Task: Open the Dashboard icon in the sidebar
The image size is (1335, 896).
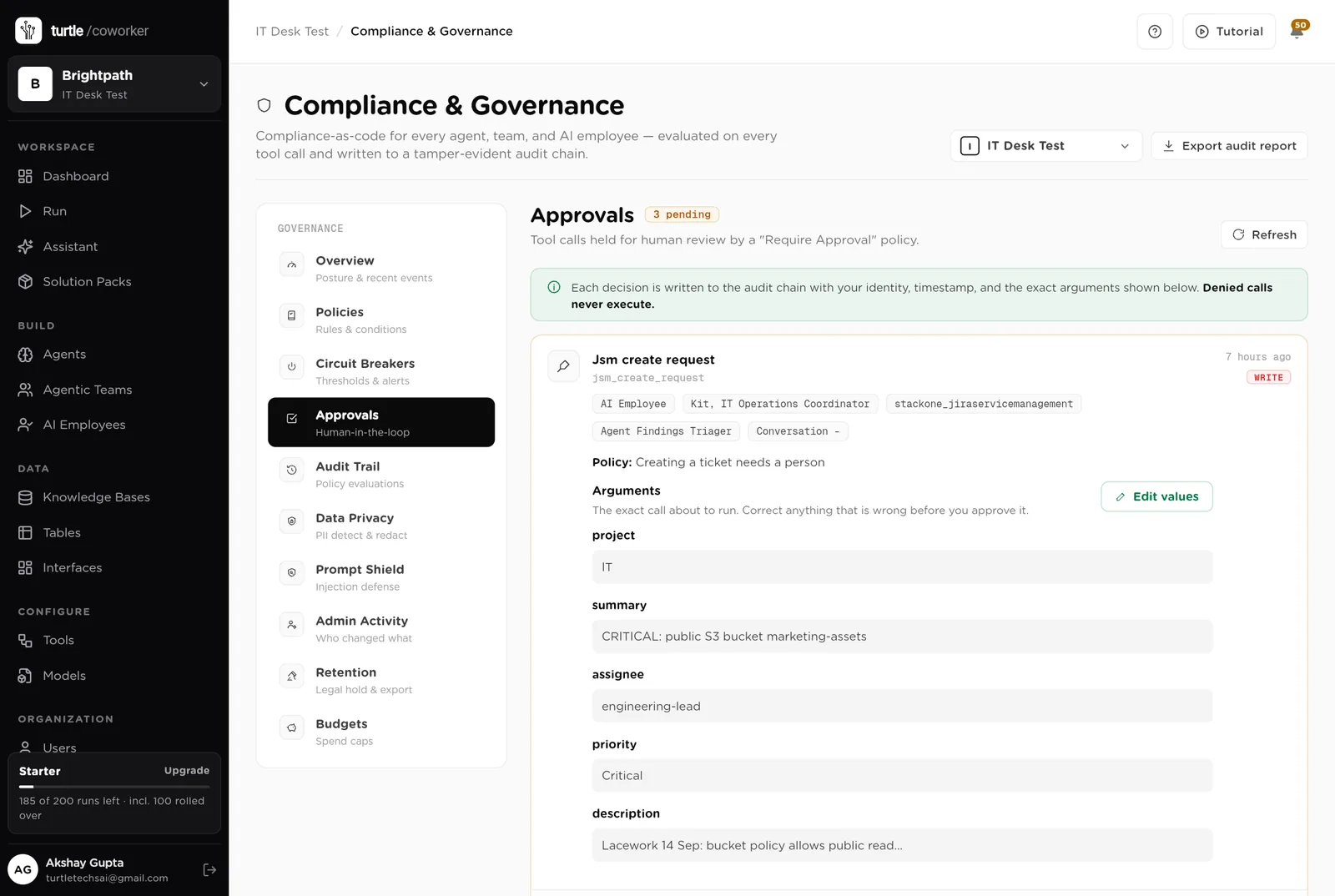Action: coord(25,176)
